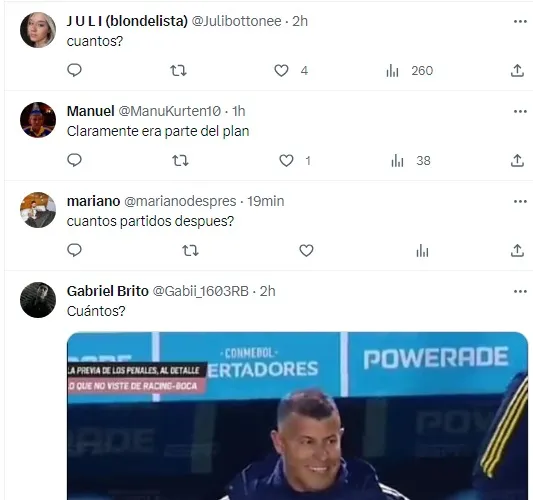Like Manuel's tweet with 1 like
The width and height of the screenshot is (533, 500).
pyautogui.click(x=286, y=160)
